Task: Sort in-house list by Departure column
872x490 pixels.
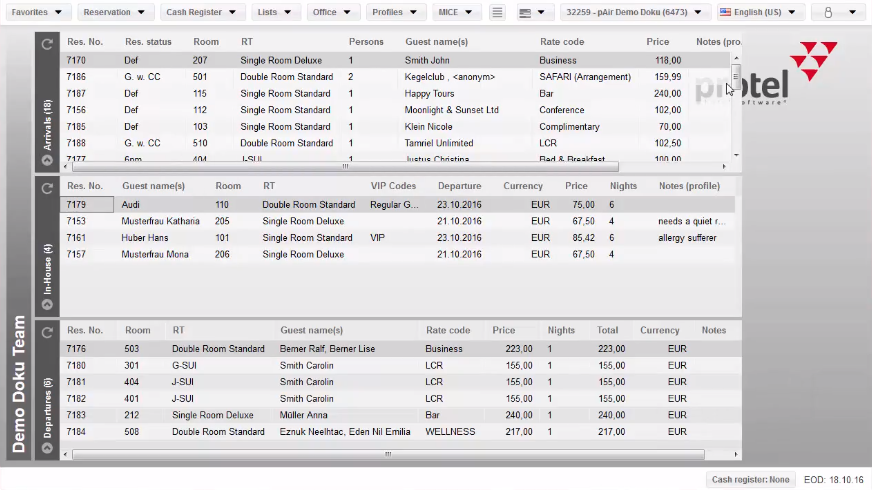Action: 459,186
